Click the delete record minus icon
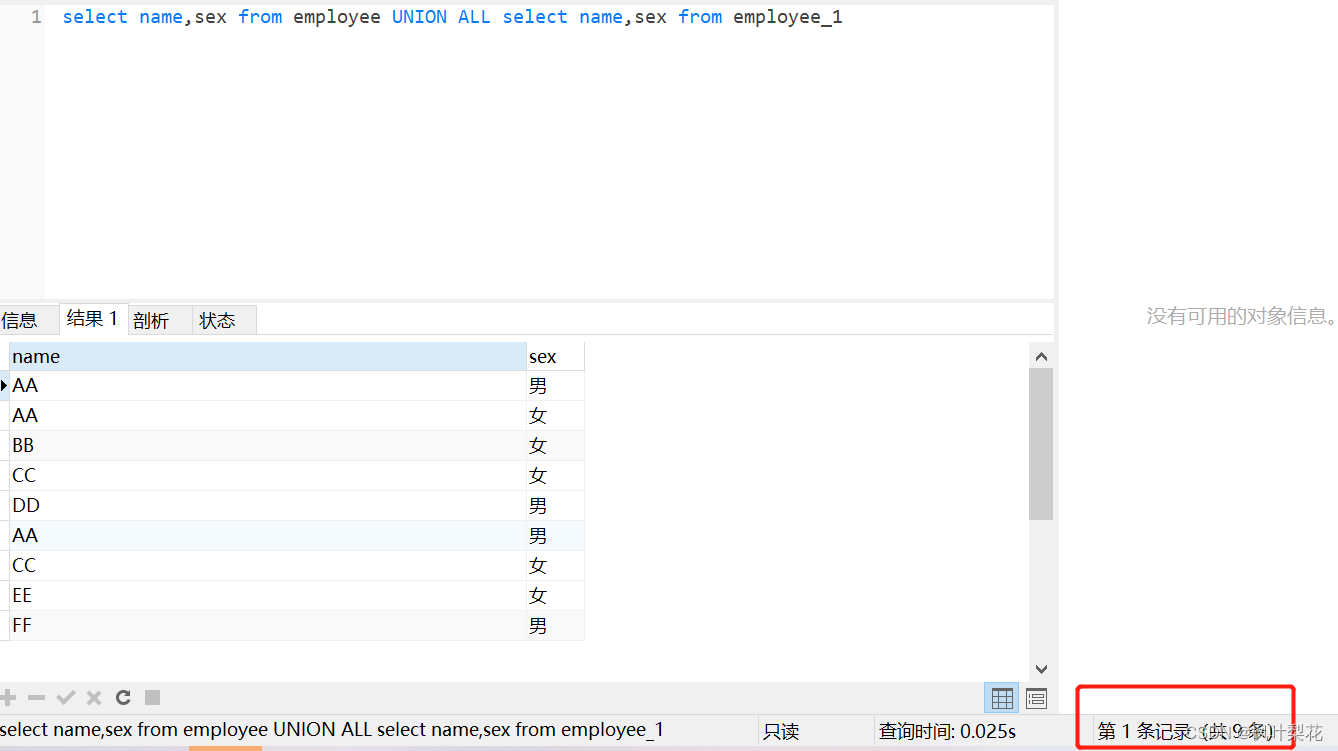The image size is (1338, 751). click(x=37, y=697)
